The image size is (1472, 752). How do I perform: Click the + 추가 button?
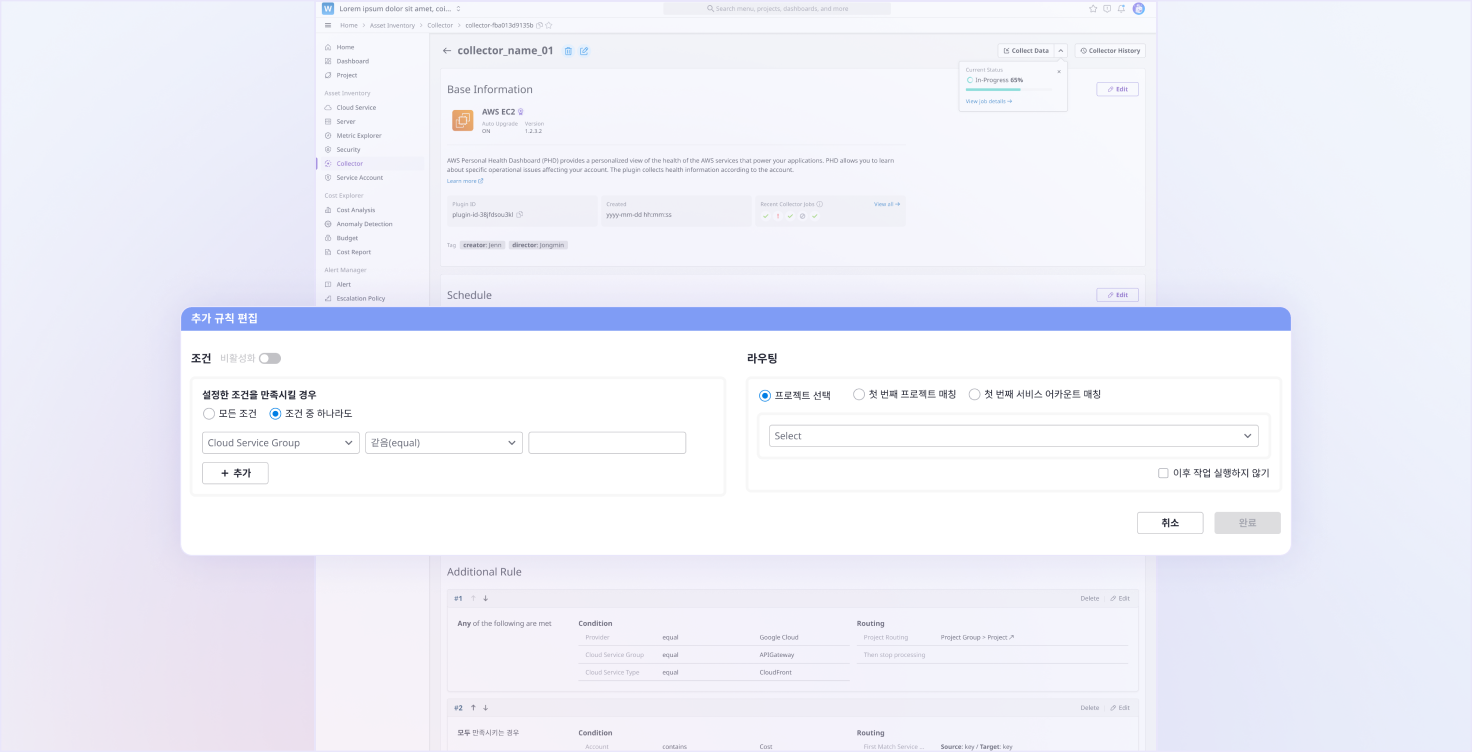click(x=235, y=473)
